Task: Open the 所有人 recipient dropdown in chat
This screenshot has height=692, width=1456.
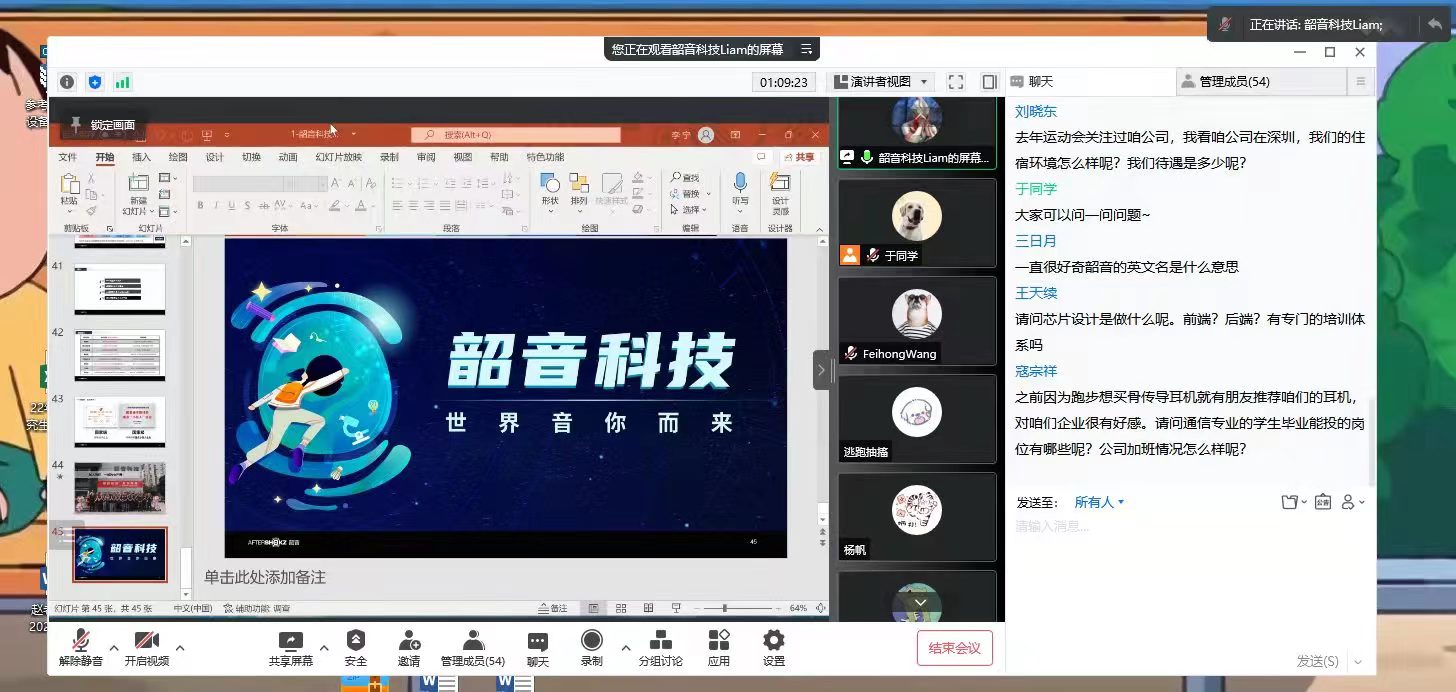Action: click(x=1095, y=502)
